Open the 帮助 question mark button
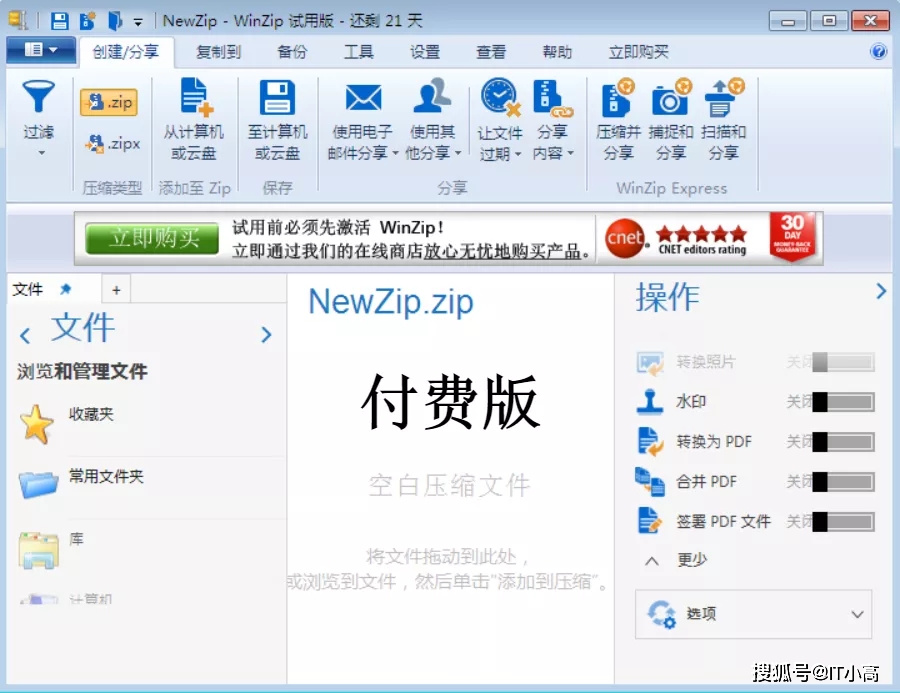Viewport: 900px width, 693px height. click(878, 52)
